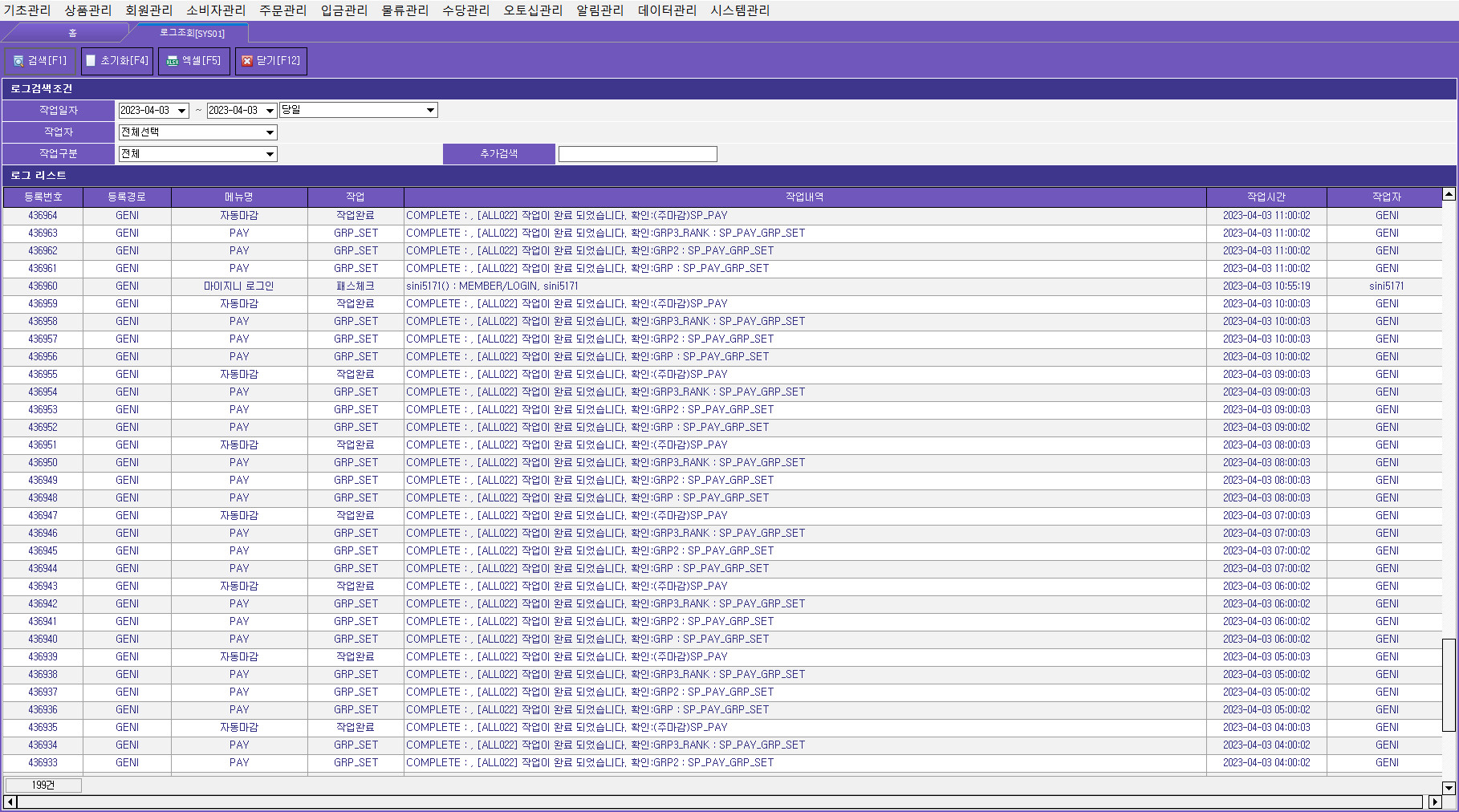Open the 입금관리 menu

point(344,10)
